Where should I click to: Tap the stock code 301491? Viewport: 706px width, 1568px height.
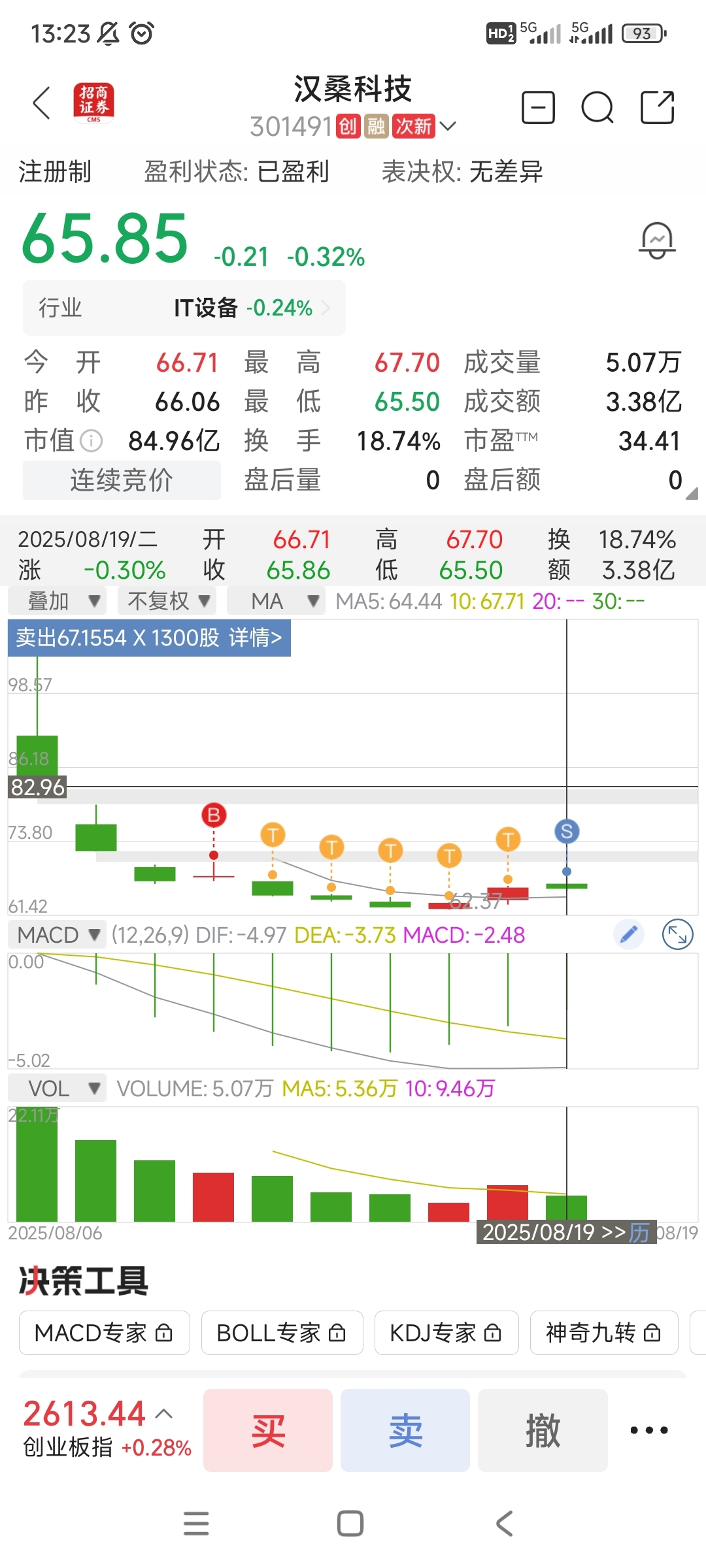point(292,127)
